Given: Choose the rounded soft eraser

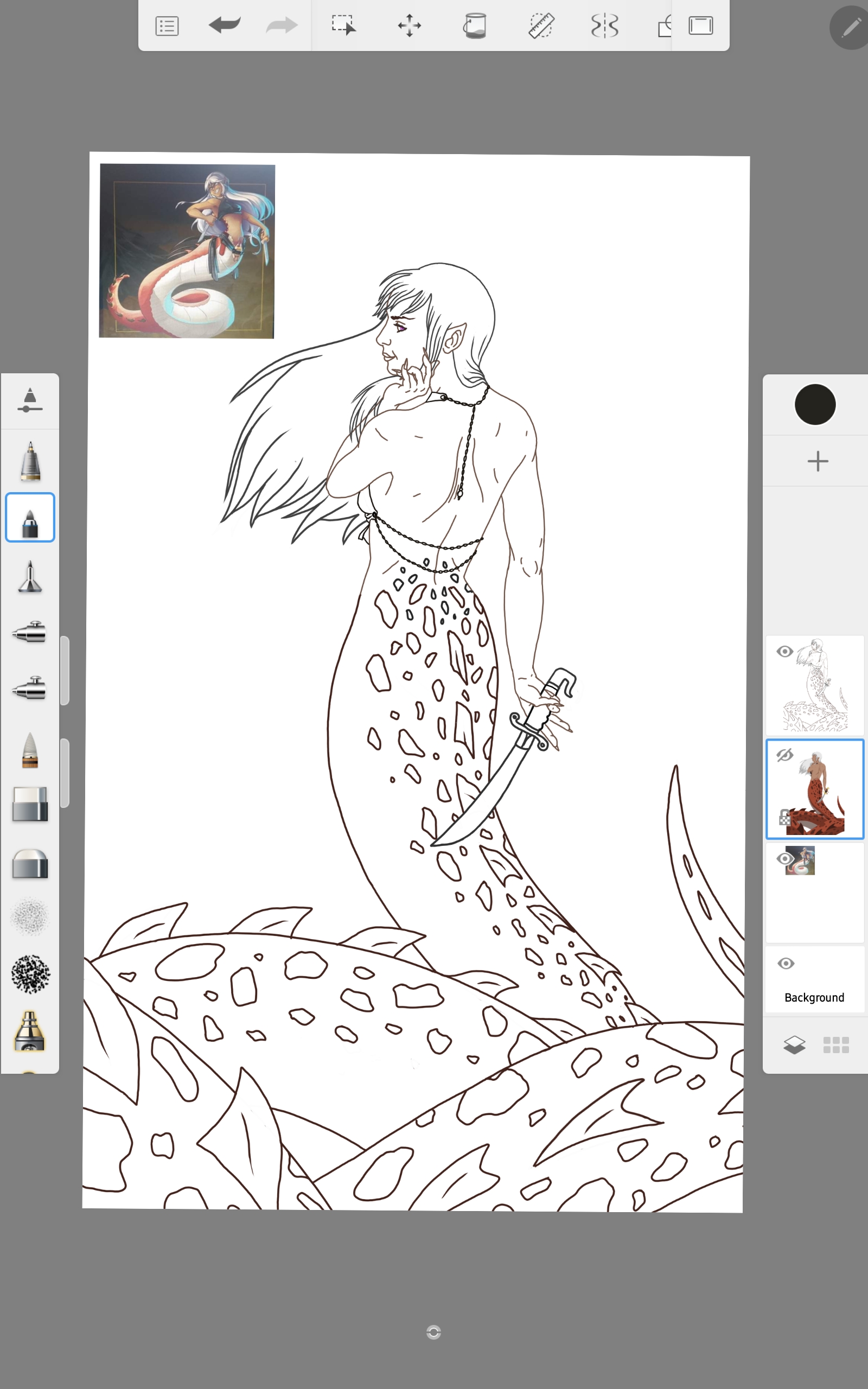Looking at the screenshot, I should point(30,864).
